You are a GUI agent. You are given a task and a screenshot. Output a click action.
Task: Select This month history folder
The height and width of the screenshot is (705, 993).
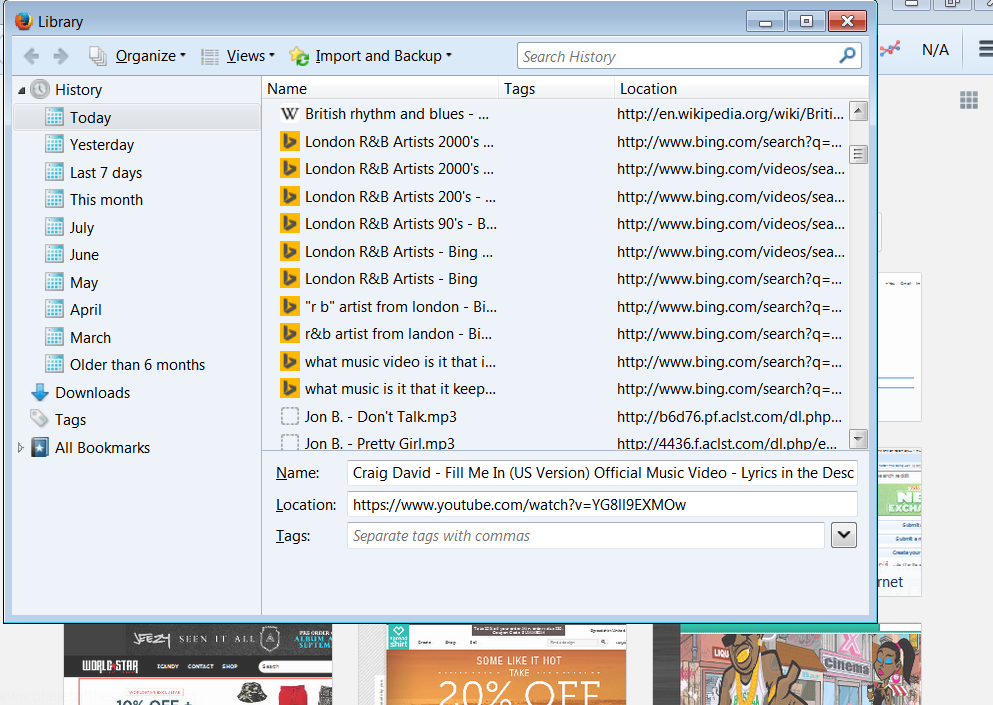(x=136, y=200)
